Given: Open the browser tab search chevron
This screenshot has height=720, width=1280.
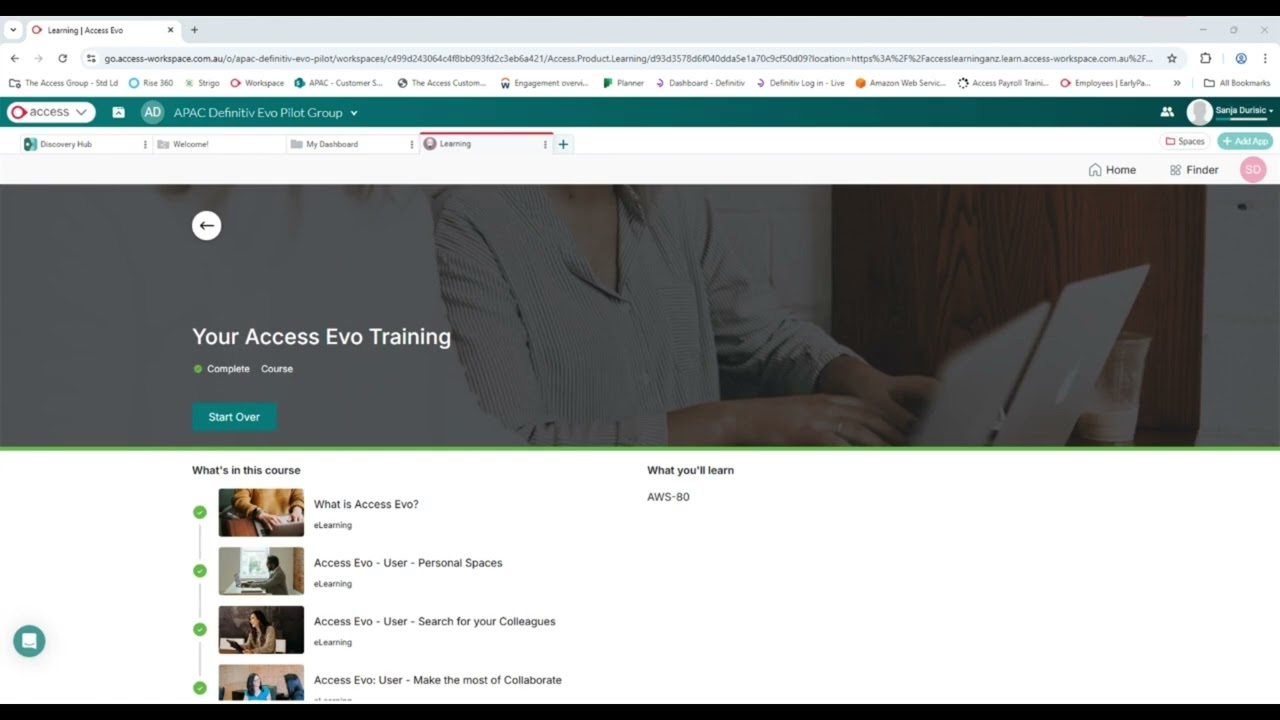Looking at the screenshot, I should click(x=13, y=30).
